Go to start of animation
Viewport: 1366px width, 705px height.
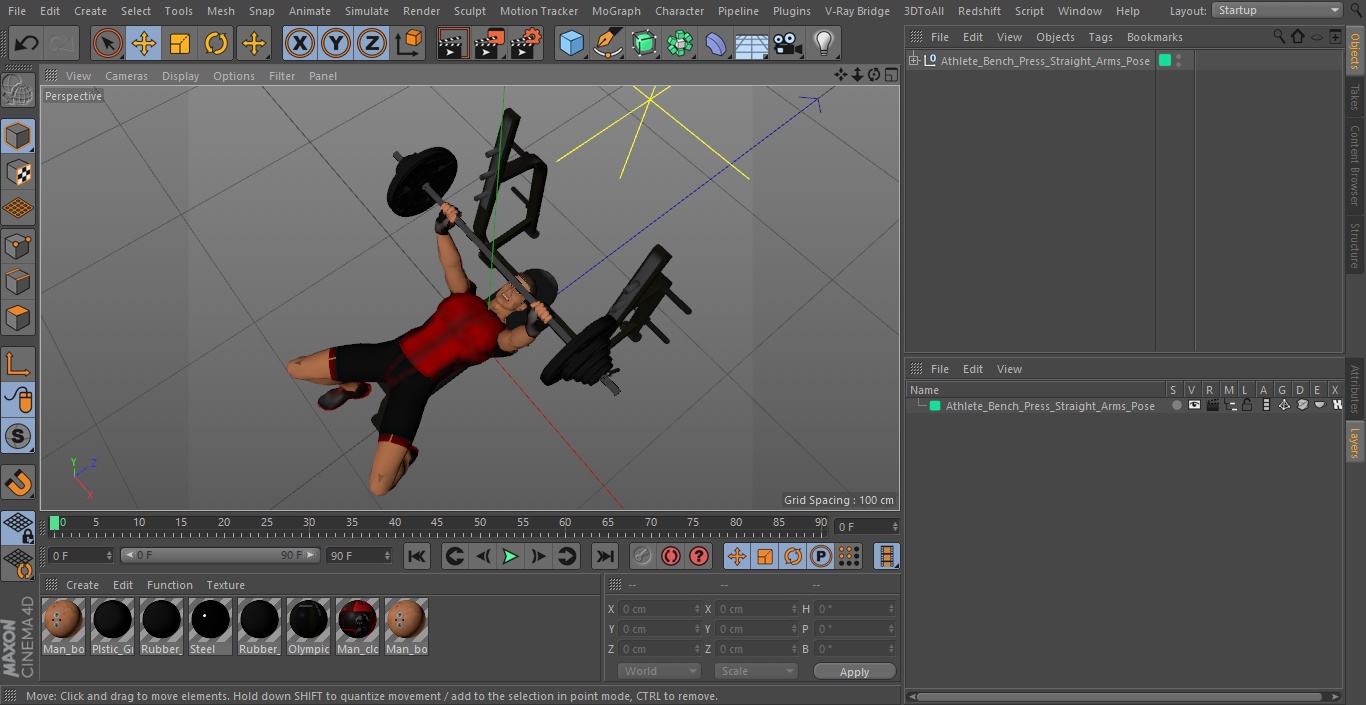point(417,556)
